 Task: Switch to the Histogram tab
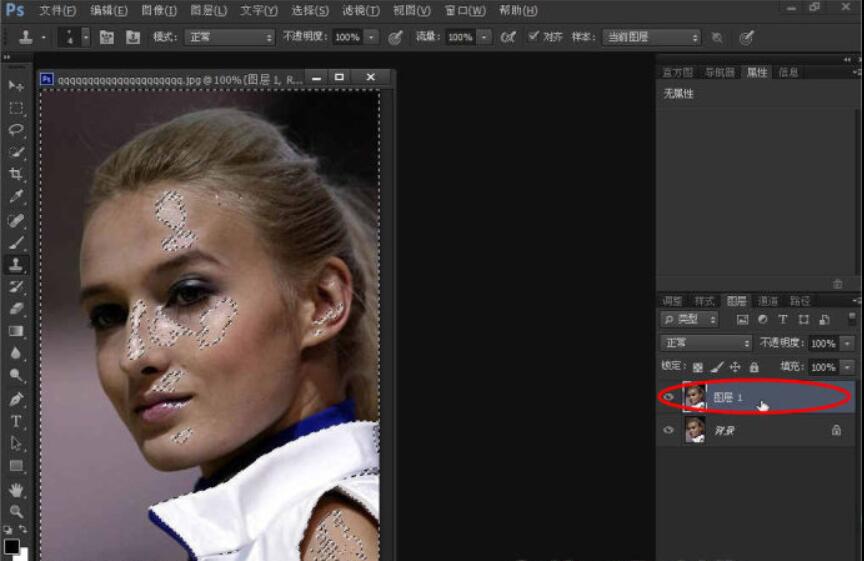point(677,72)
